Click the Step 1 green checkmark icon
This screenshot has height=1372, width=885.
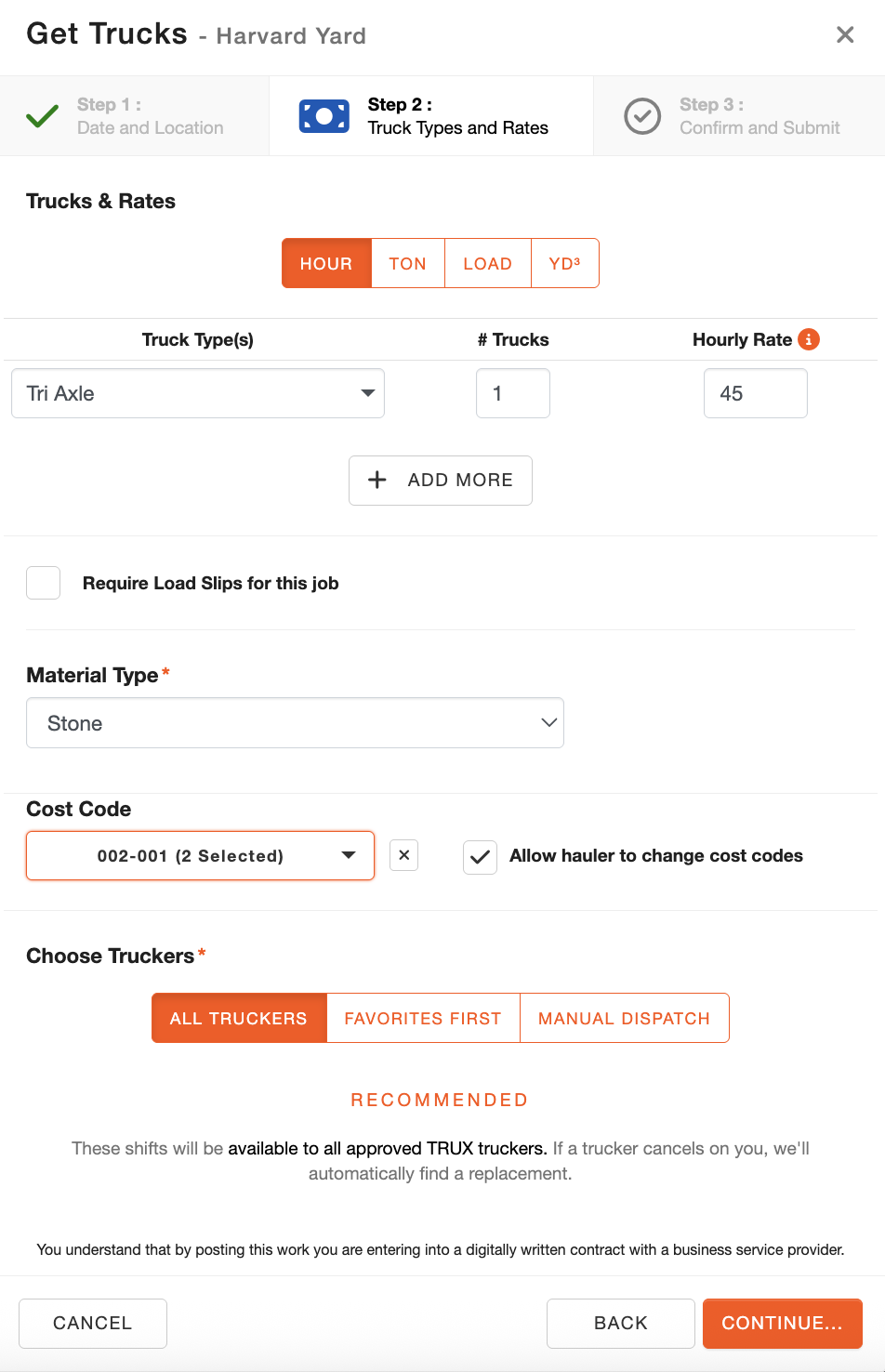point(42,116)
